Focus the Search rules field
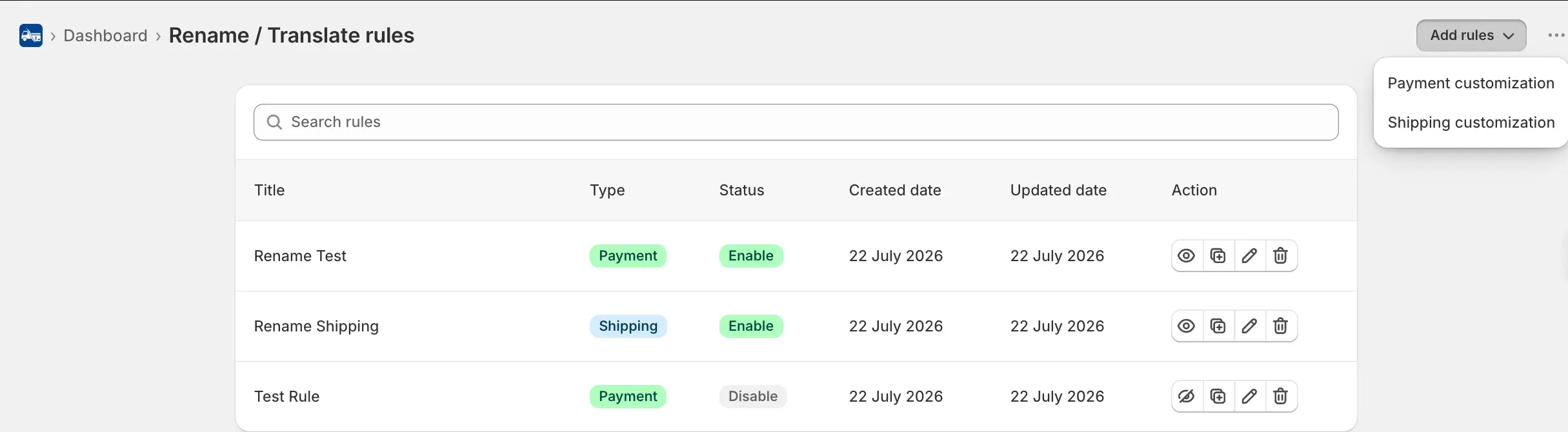The height and width of the screenshot is (432, 1568). (796, 122)
